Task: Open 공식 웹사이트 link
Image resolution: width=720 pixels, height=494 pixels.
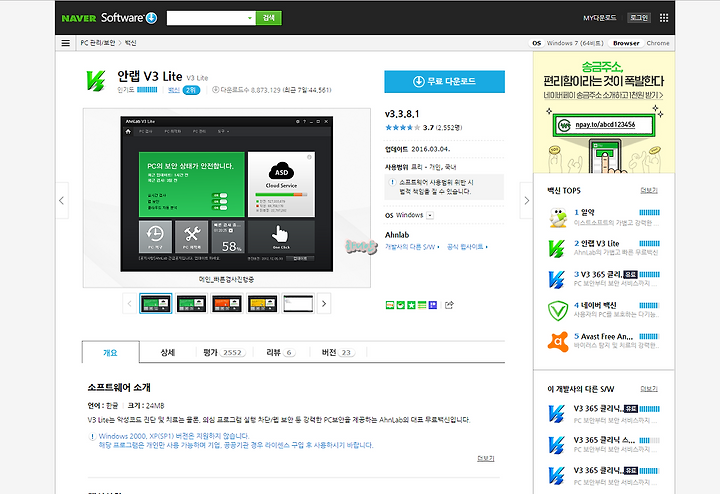Action: (x=467, y=247)
